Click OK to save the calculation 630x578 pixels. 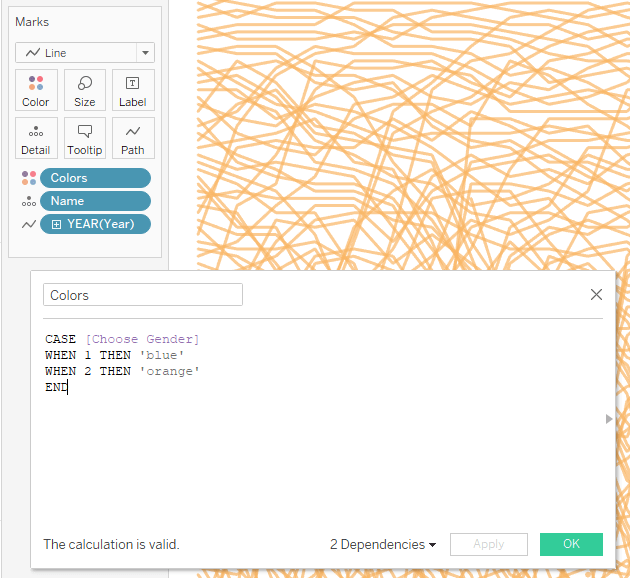point(571,545)
